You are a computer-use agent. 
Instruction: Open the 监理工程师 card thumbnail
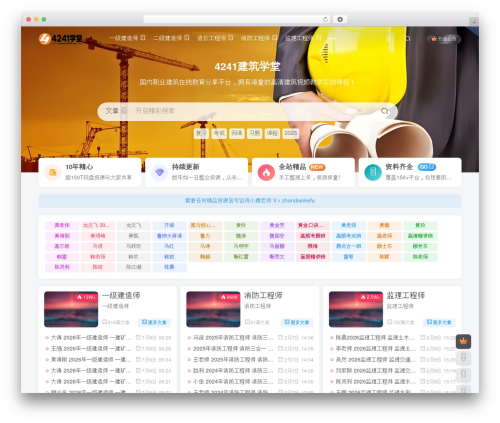click(356, 309)
